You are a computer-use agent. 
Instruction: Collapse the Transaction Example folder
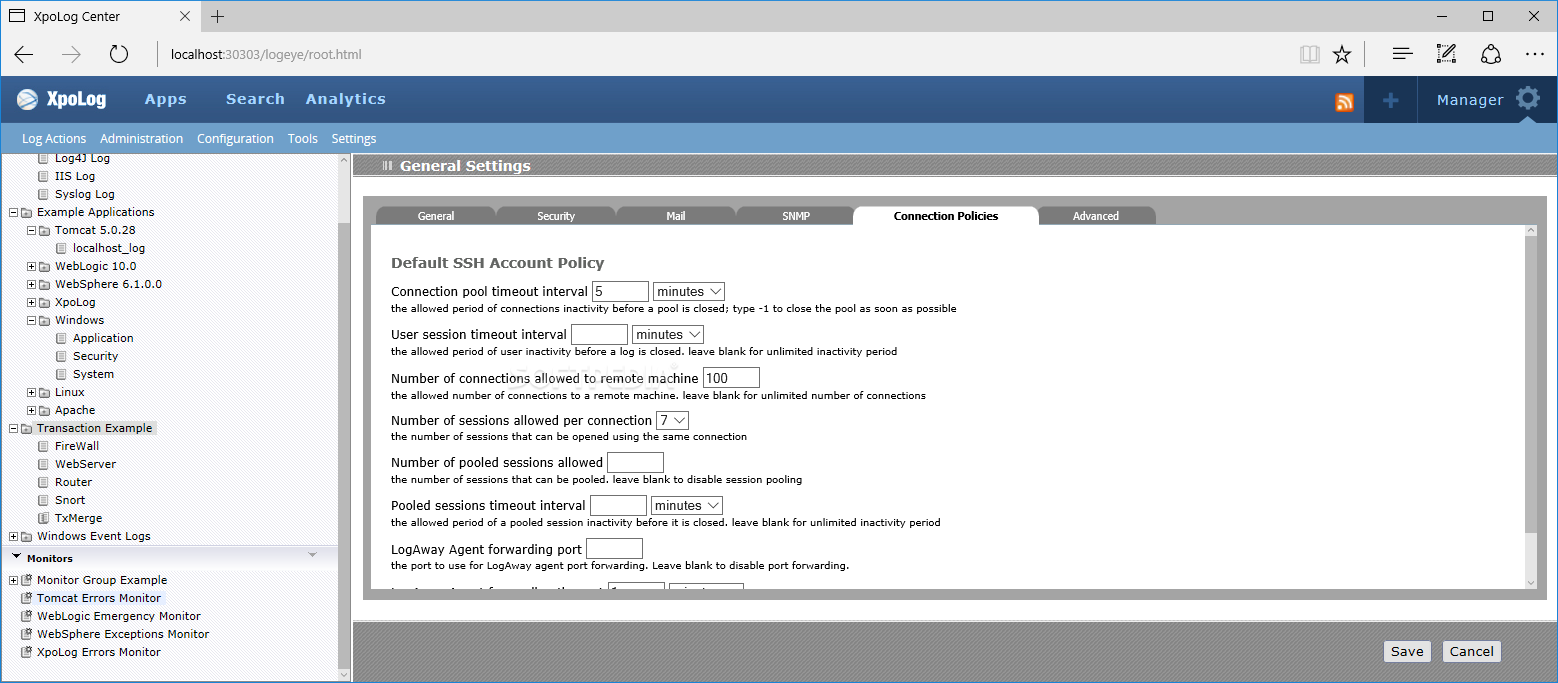[x=13, y=428]
